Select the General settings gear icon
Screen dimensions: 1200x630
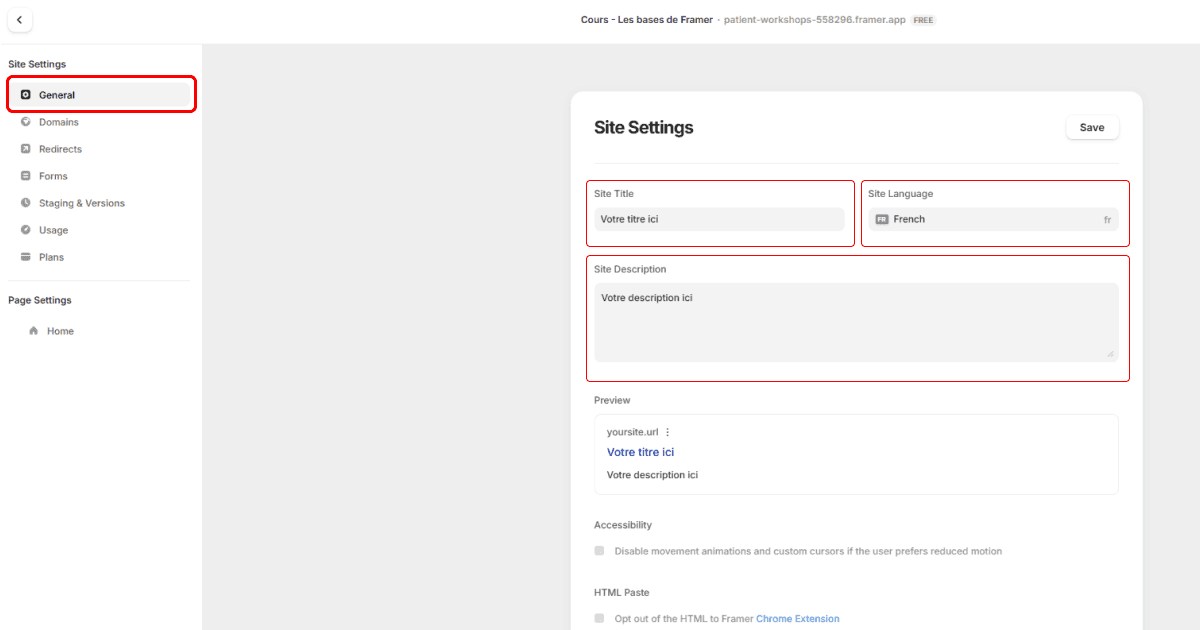tap(27, 94)
